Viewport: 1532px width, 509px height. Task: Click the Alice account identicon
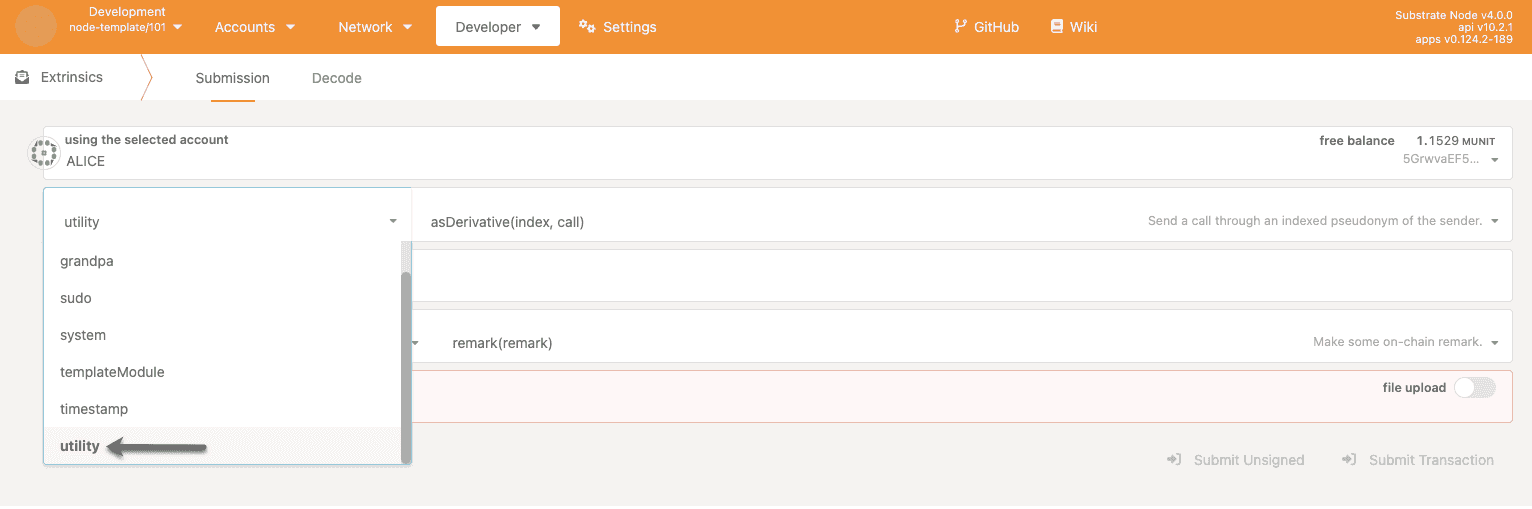(44, 153)
